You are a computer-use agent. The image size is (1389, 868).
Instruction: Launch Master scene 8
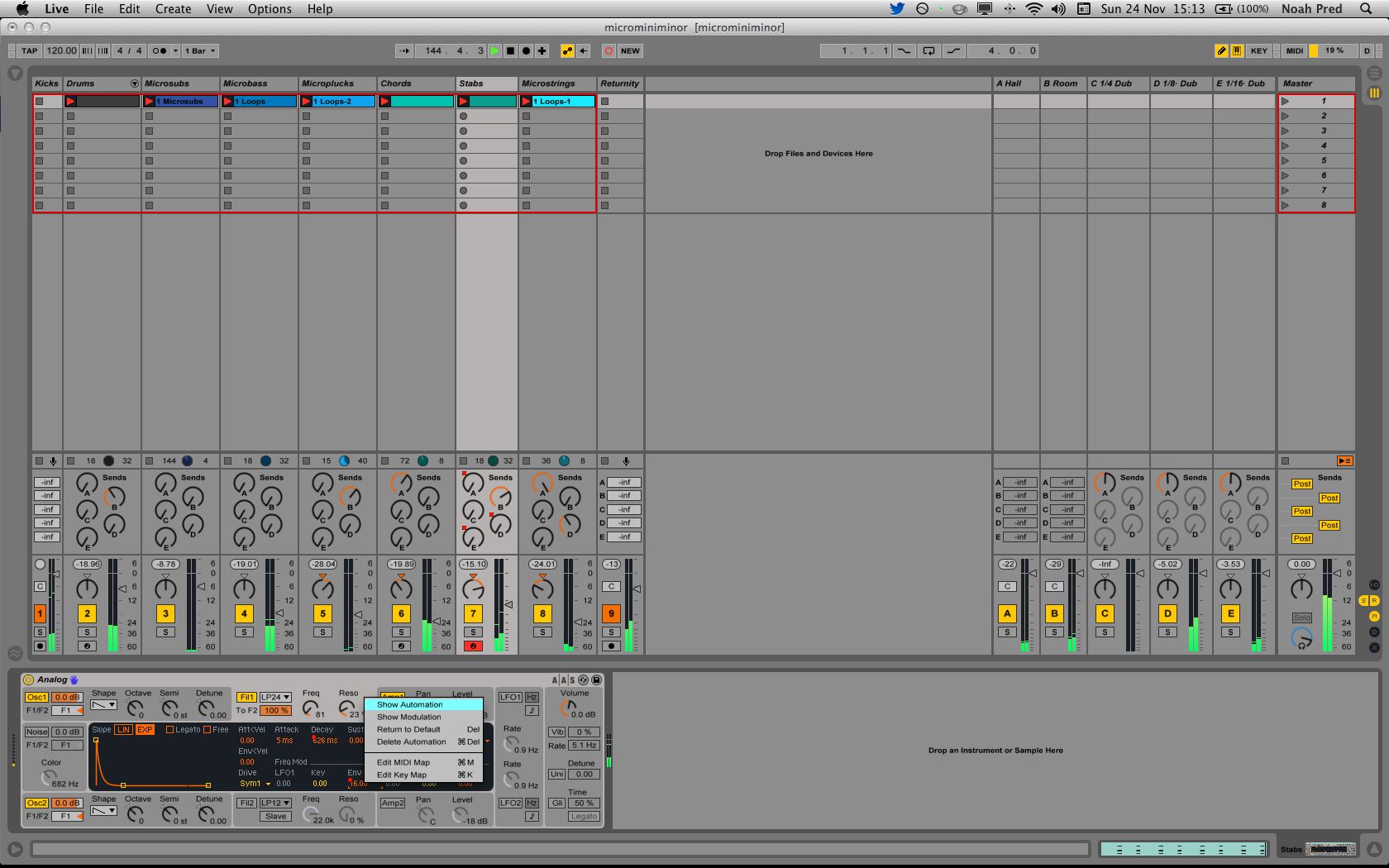coord(1285,205)
